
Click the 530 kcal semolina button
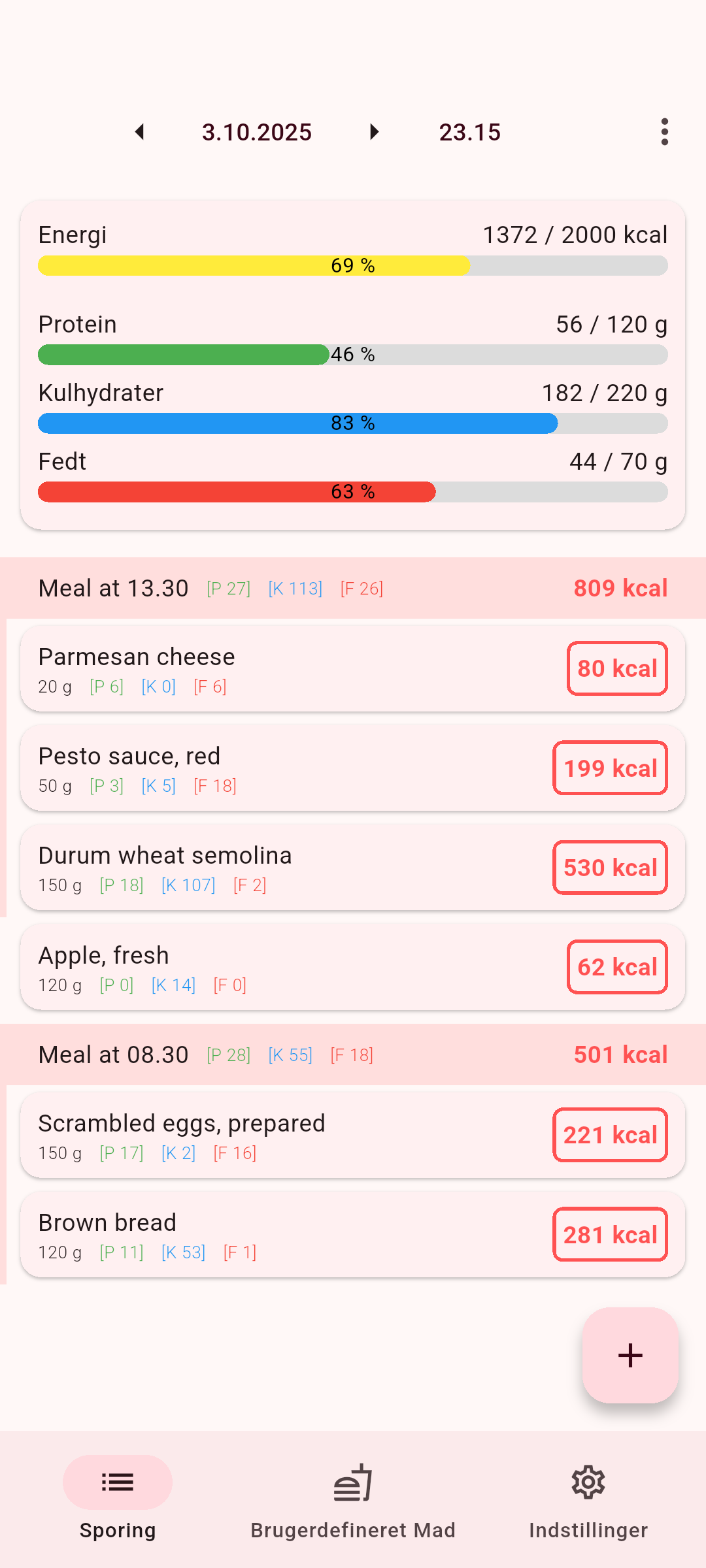pyautogui.click(x=610, y=868)
